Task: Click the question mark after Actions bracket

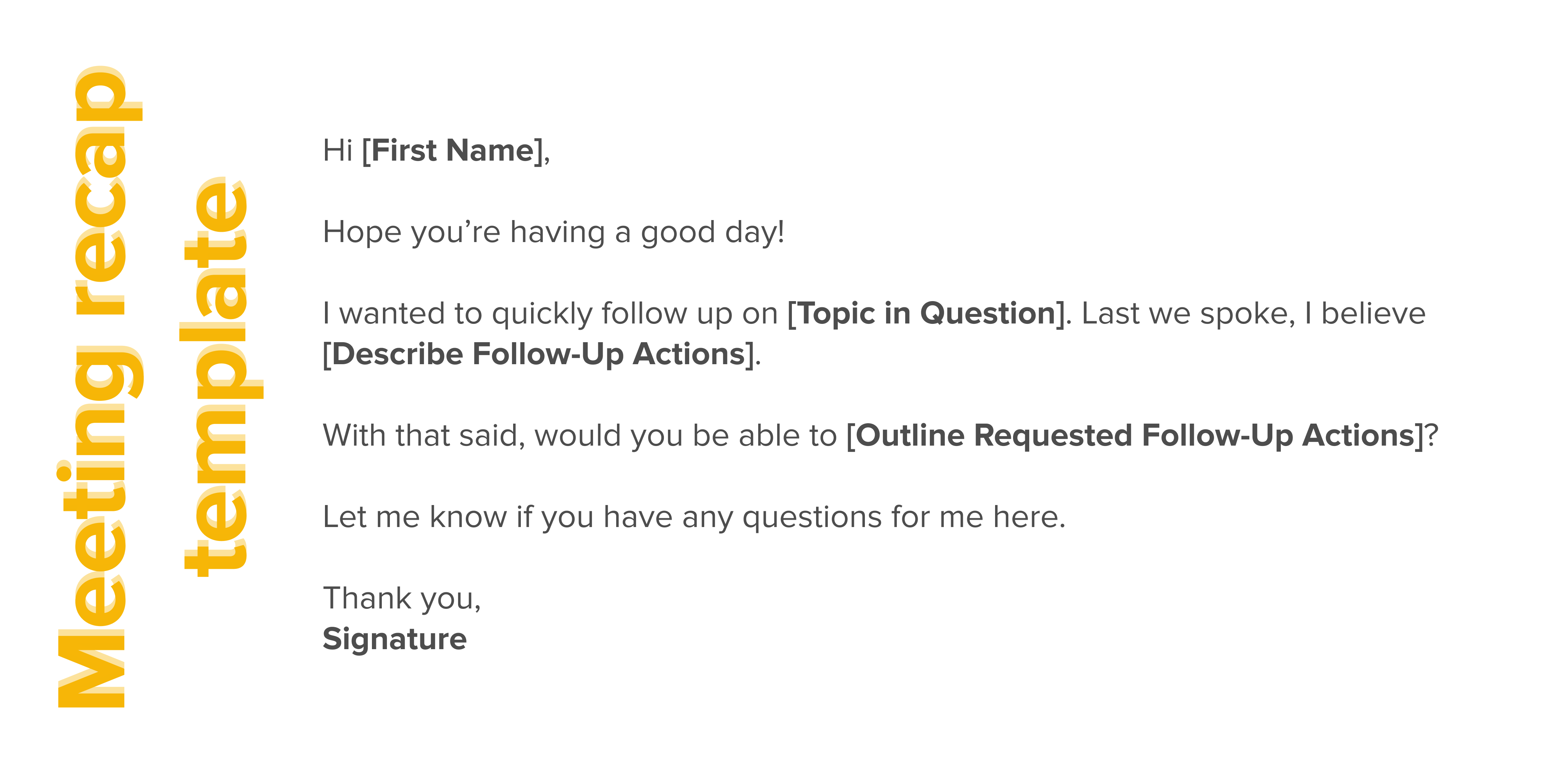Action: pyautogui.click(x=1432, y=436)
